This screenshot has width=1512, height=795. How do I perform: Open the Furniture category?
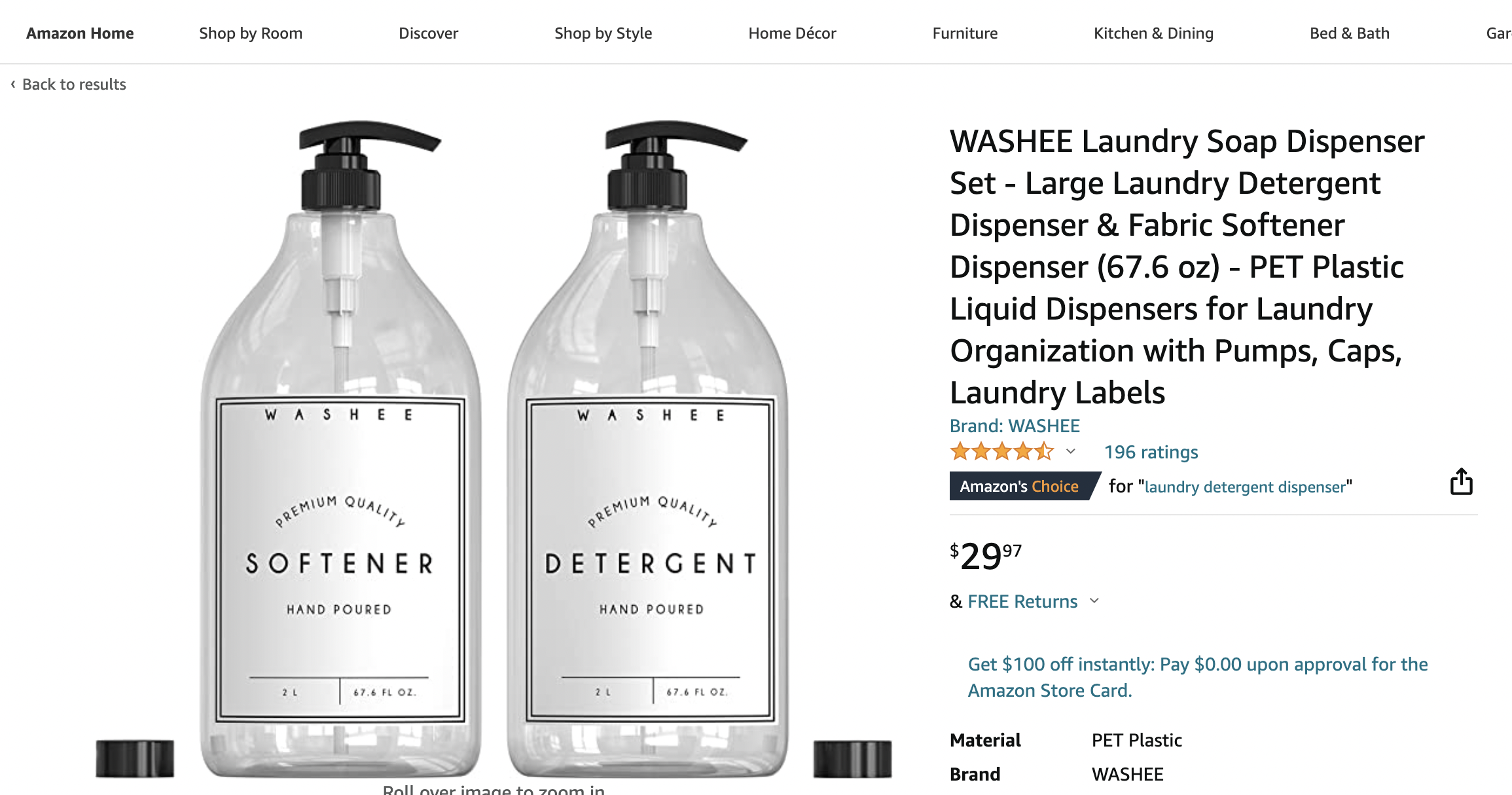(965, 33)
